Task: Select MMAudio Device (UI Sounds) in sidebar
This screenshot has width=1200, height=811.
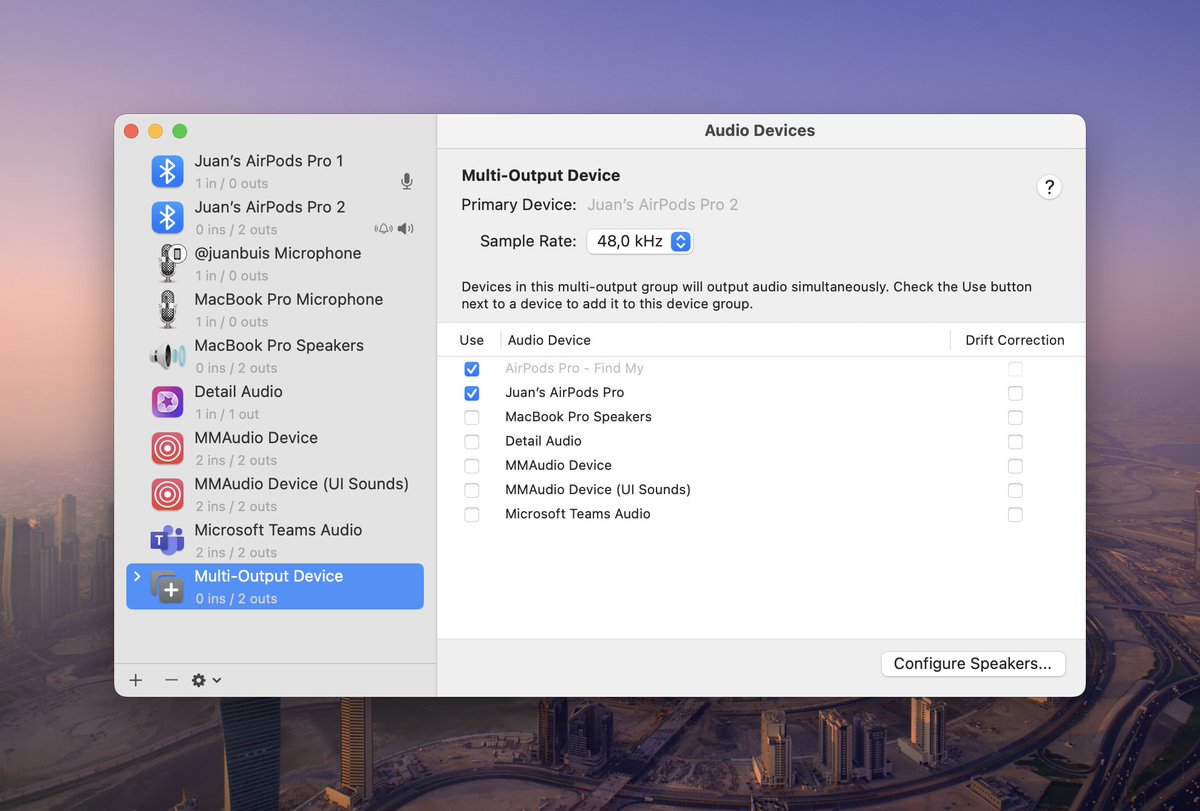Action: [x=275, y=494]
